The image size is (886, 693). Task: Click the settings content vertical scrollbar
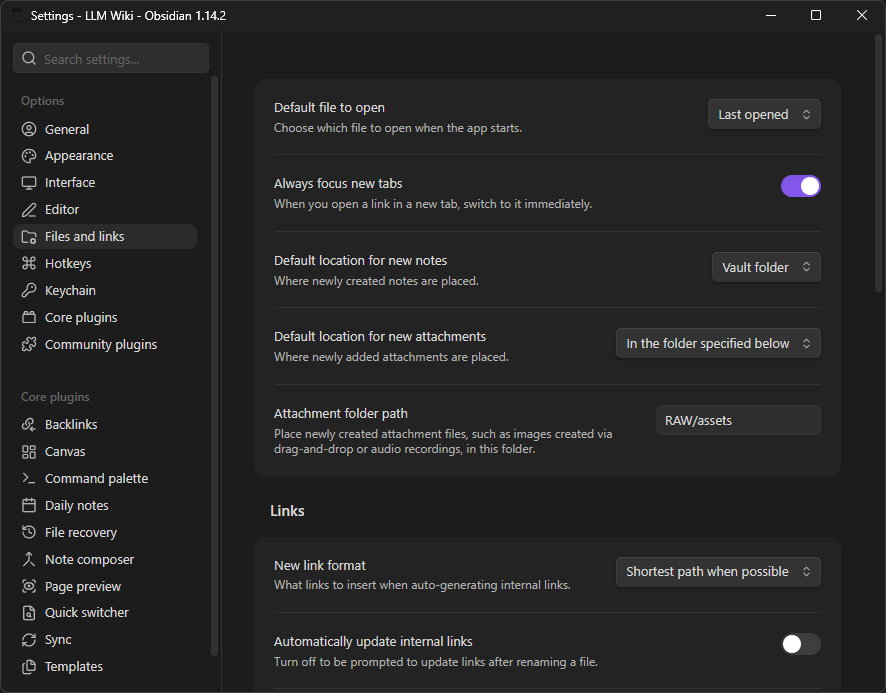pos(879,164)
